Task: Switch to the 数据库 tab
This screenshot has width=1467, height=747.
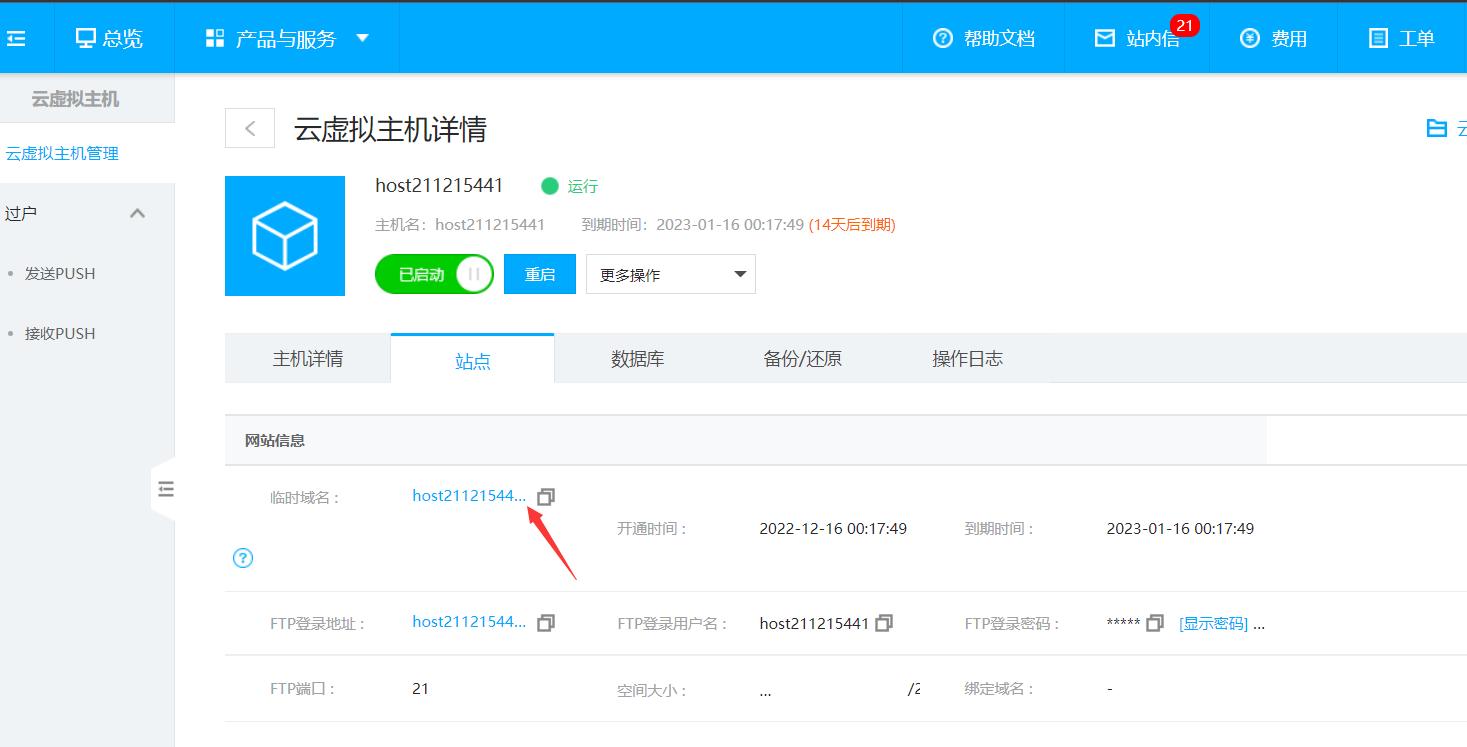Action: point(637,358)
